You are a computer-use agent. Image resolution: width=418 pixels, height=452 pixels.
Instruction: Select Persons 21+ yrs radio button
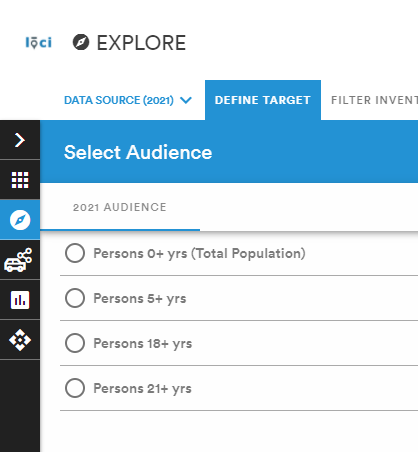tap(75, 388)
